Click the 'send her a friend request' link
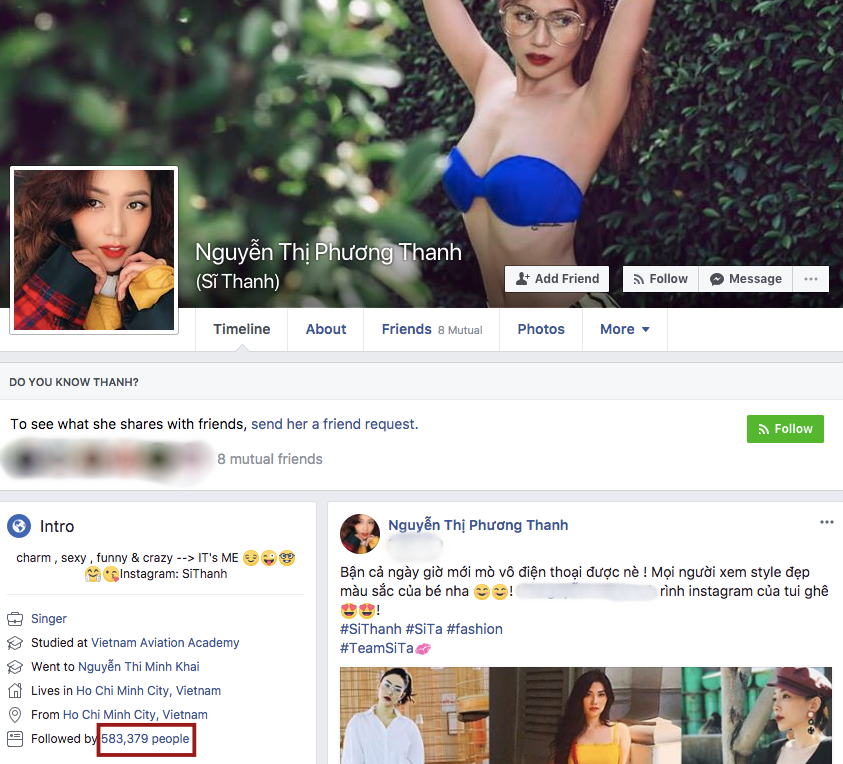Image resolution: width=843 pixels, height=764 pixels. (334, 424)
